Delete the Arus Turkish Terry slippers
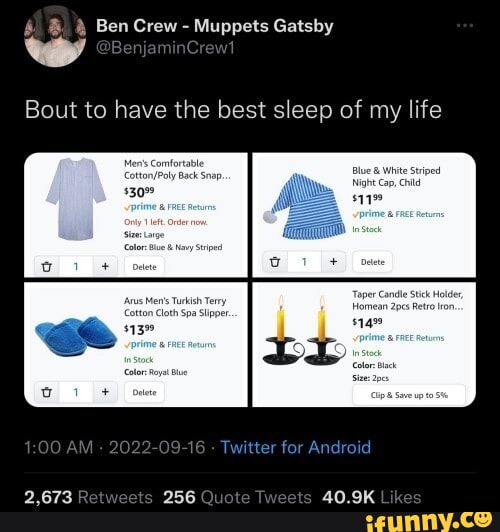Viewport: 500px width, 532px height. click(x=145, y=392)
